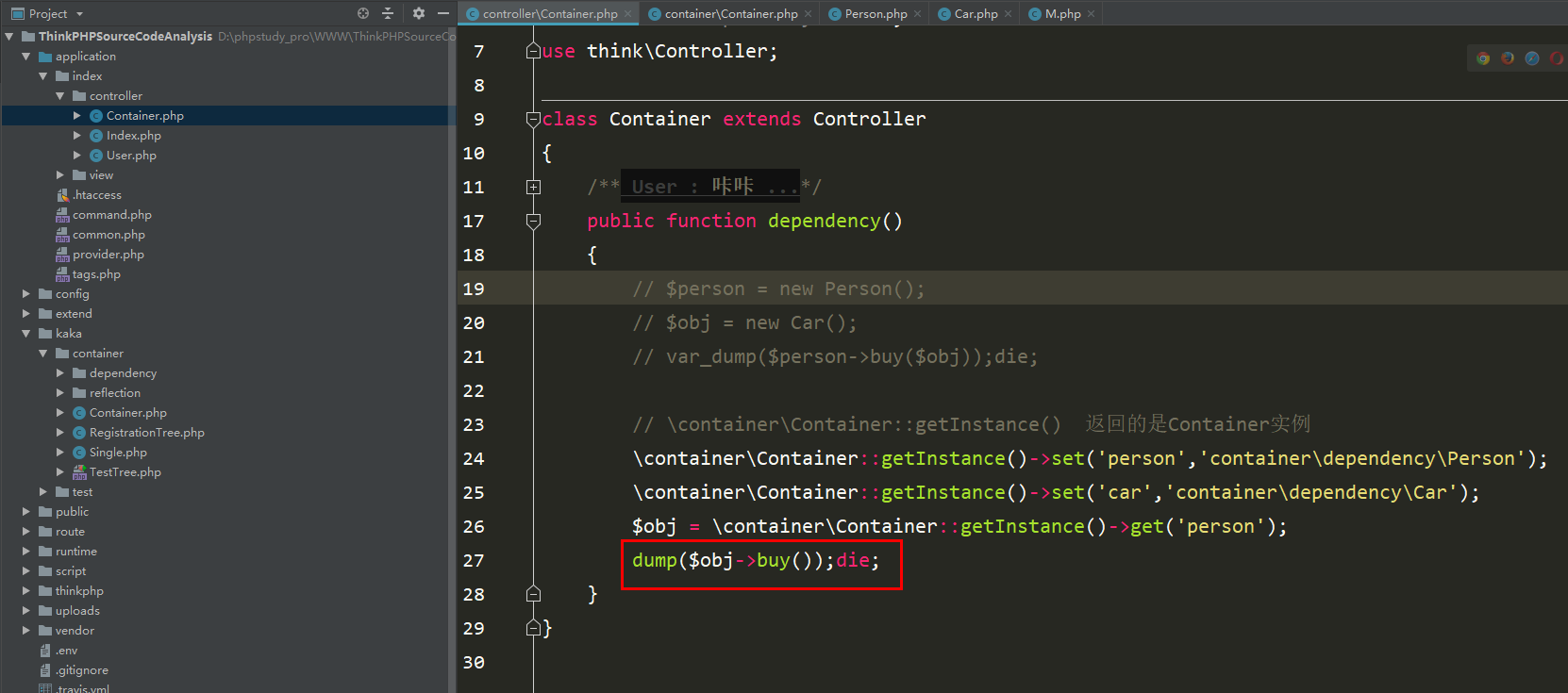1568x693 pixels.
Task: Select User.php in project tree
Action: pyautogui.click(x=131, y=156)
